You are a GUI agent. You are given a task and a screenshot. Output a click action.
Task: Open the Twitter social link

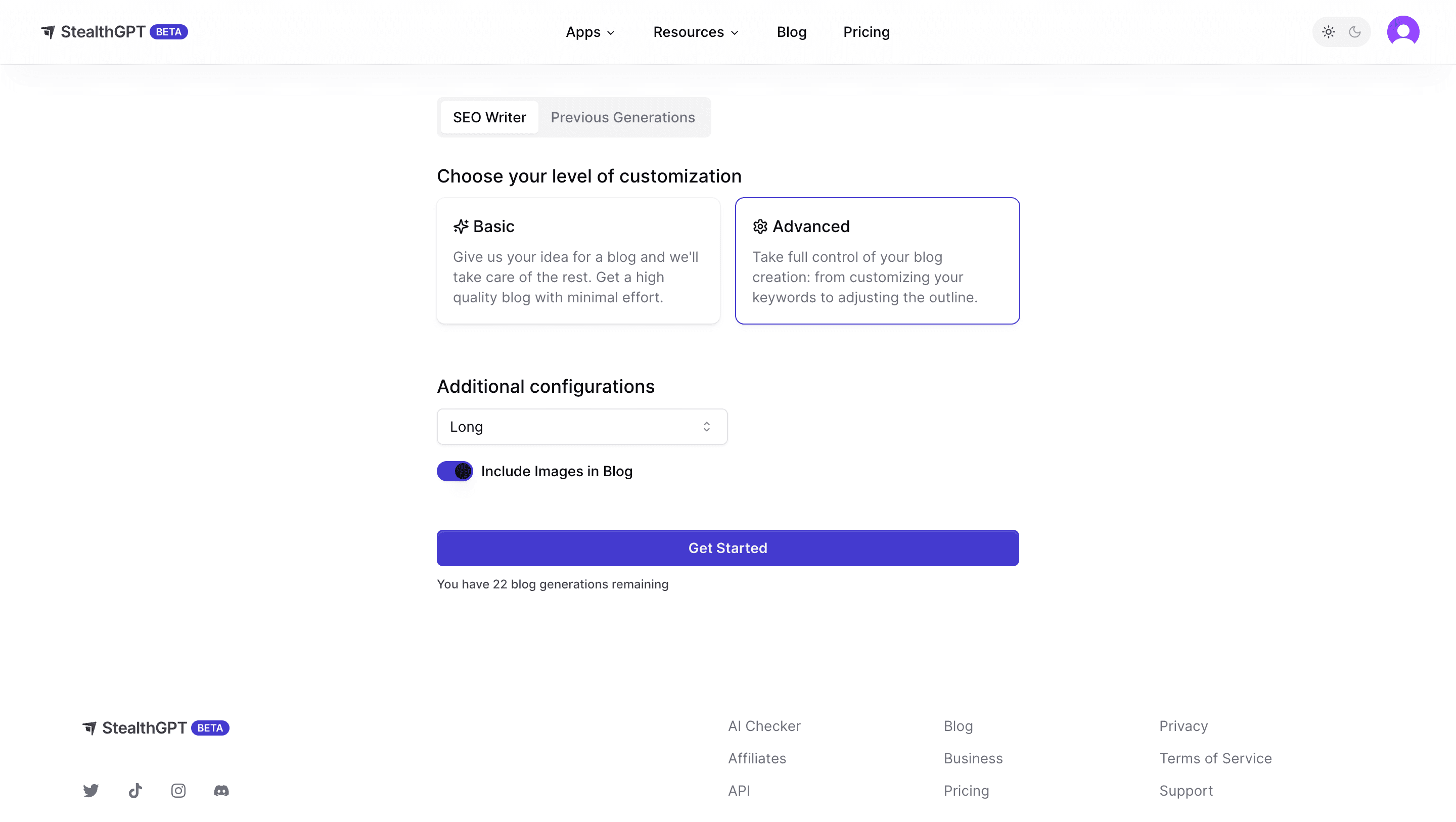coord(91,790)
